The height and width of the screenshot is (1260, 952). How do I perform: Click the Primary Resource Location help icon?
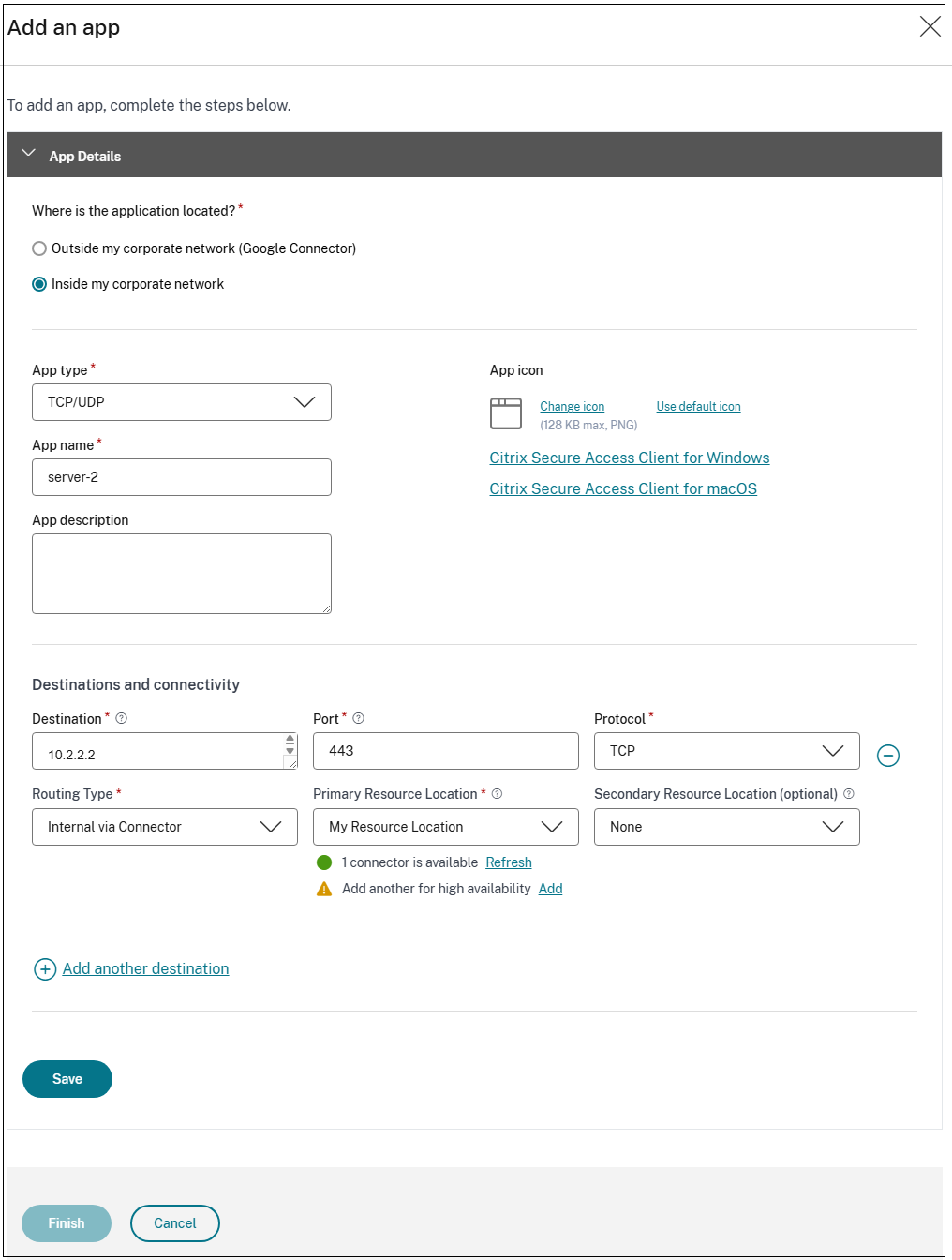point(498,794)
